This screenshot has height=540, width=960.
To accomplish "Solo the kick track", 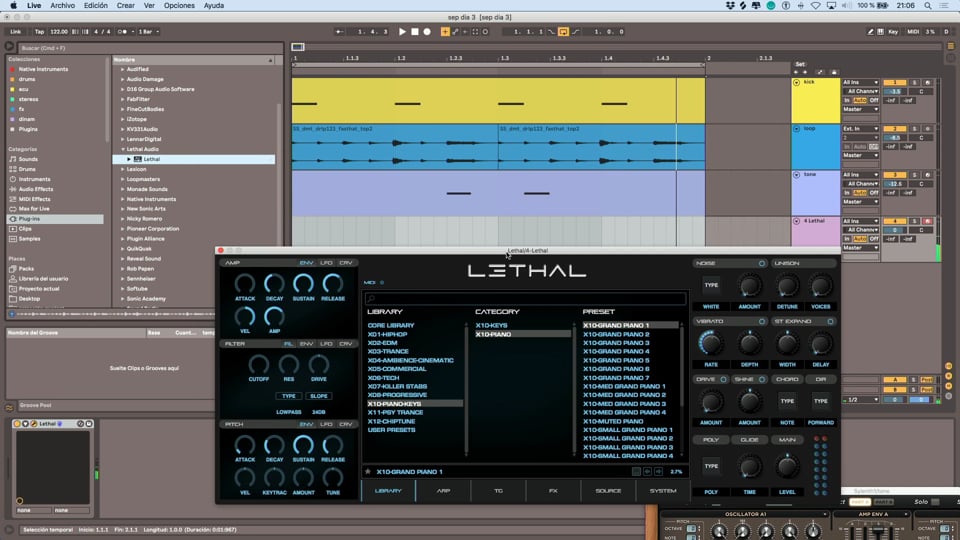I will pos(914,82).
